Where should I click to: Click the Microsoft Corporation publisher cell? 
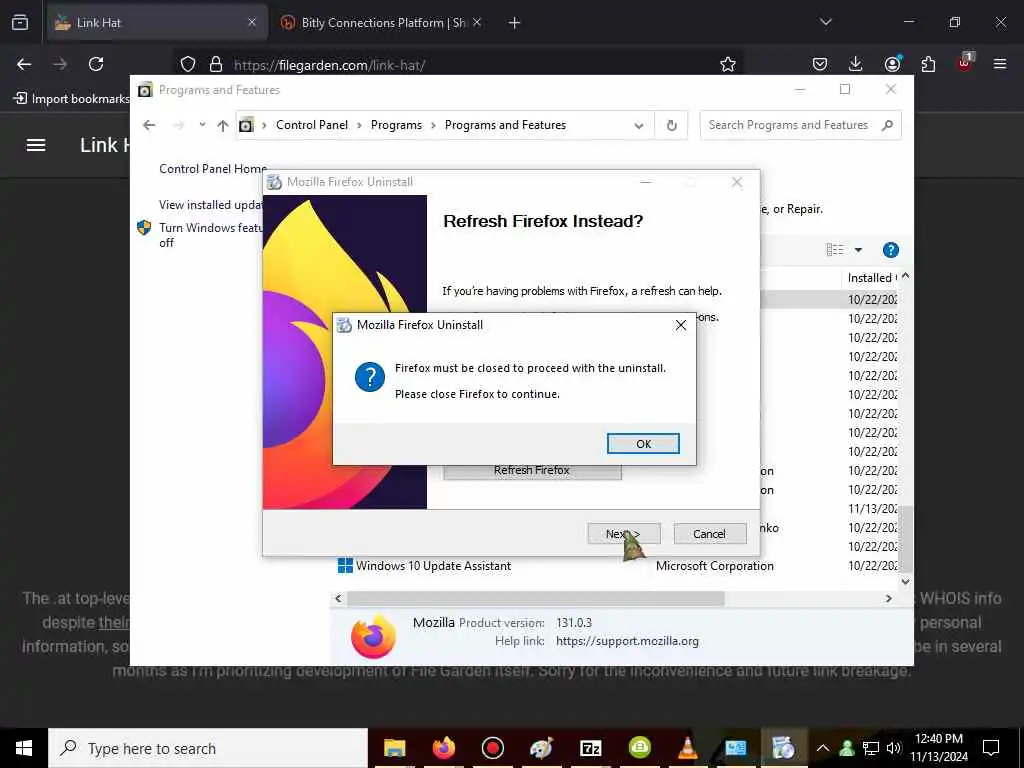coord(715,566)
